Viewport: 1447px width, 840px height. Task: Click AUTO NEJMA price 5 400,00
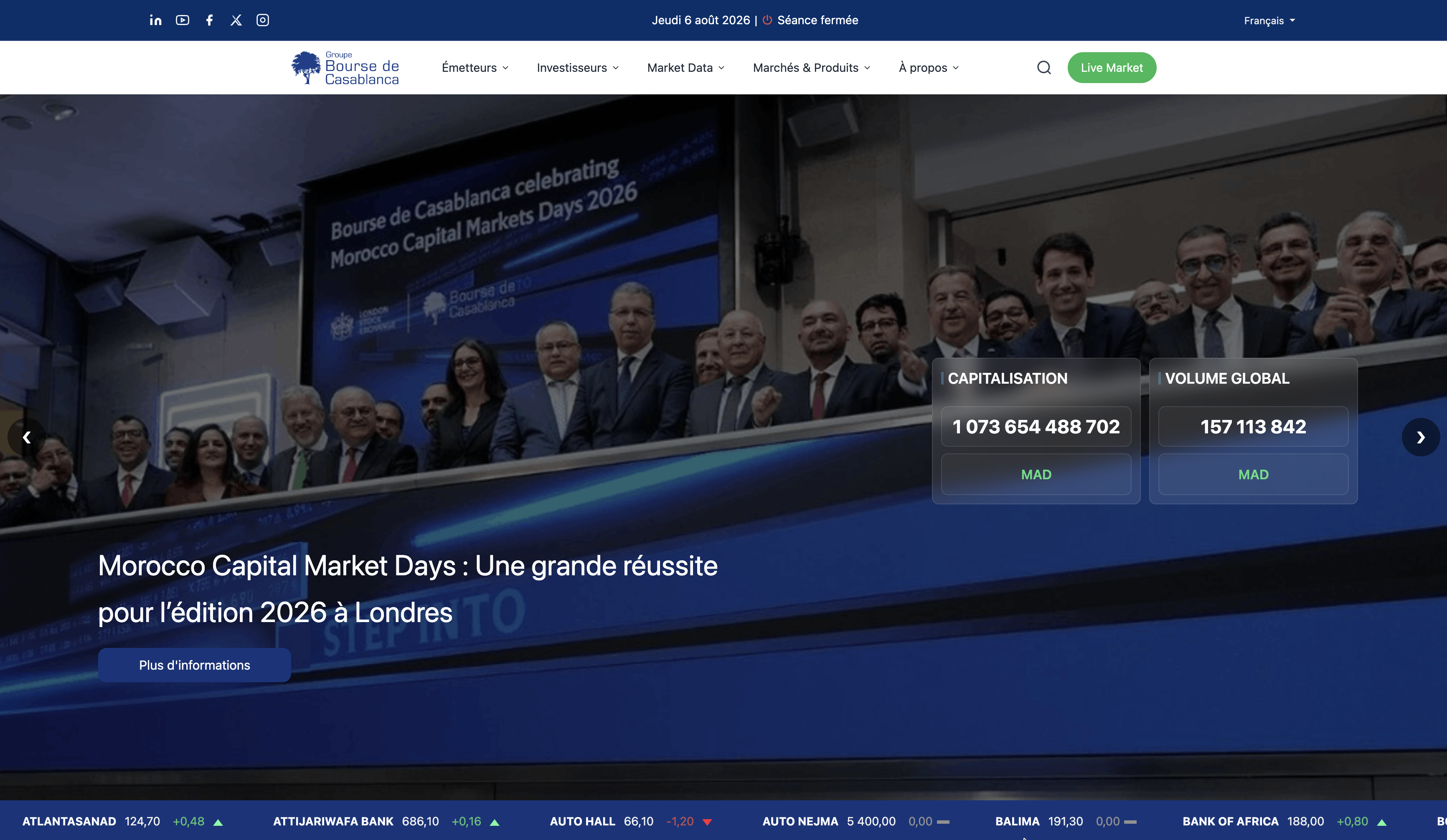point(871,822)
